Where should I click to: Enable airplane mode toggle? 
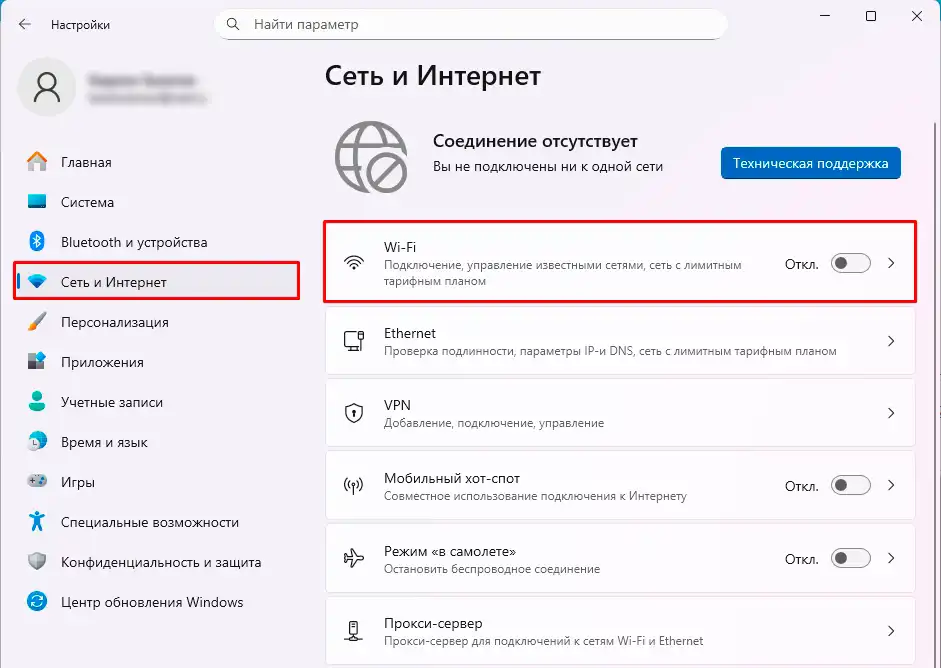[x=850, y=557]
